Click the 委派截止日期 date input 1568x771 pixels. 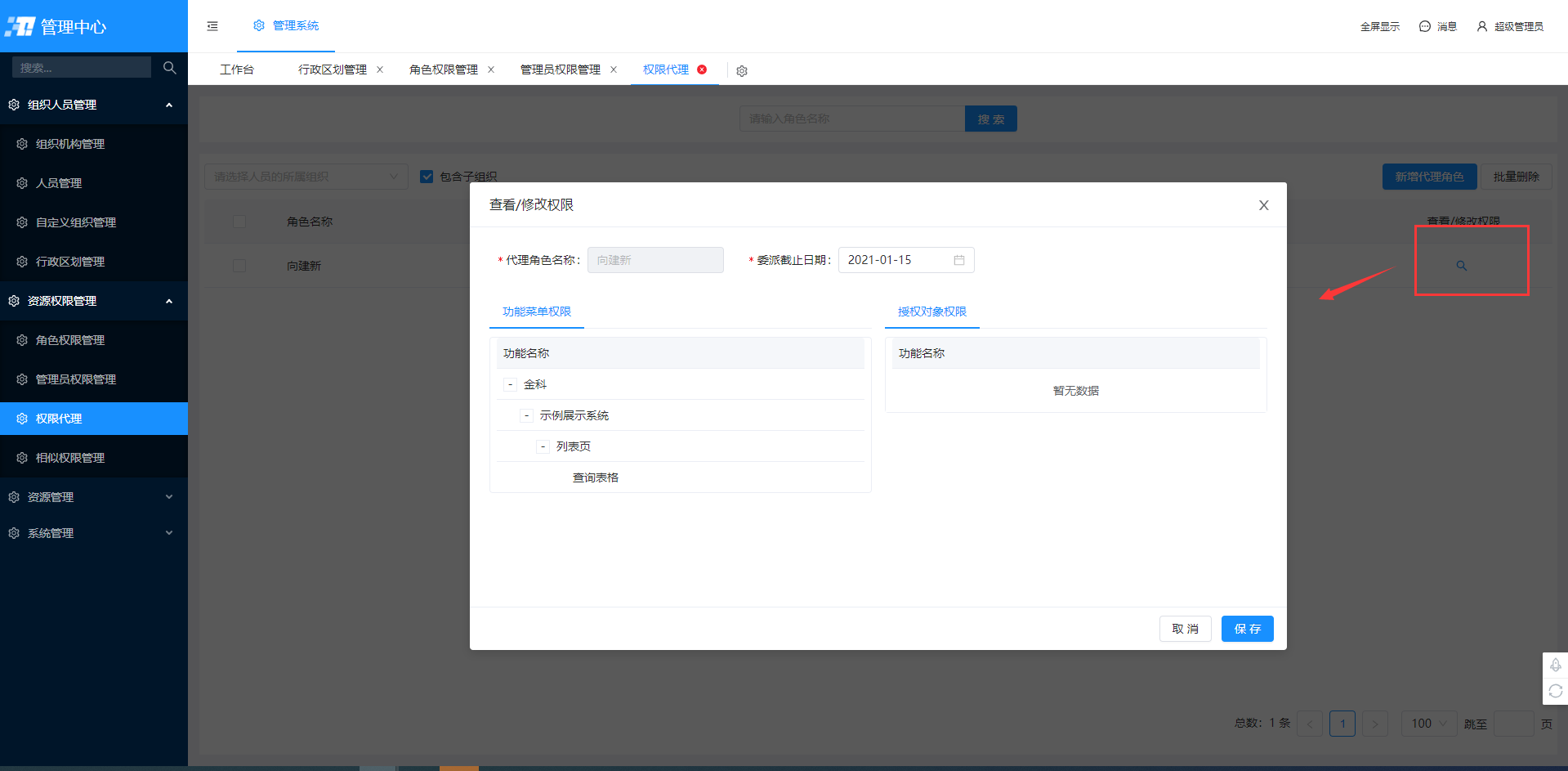click(x=906, y=260)
